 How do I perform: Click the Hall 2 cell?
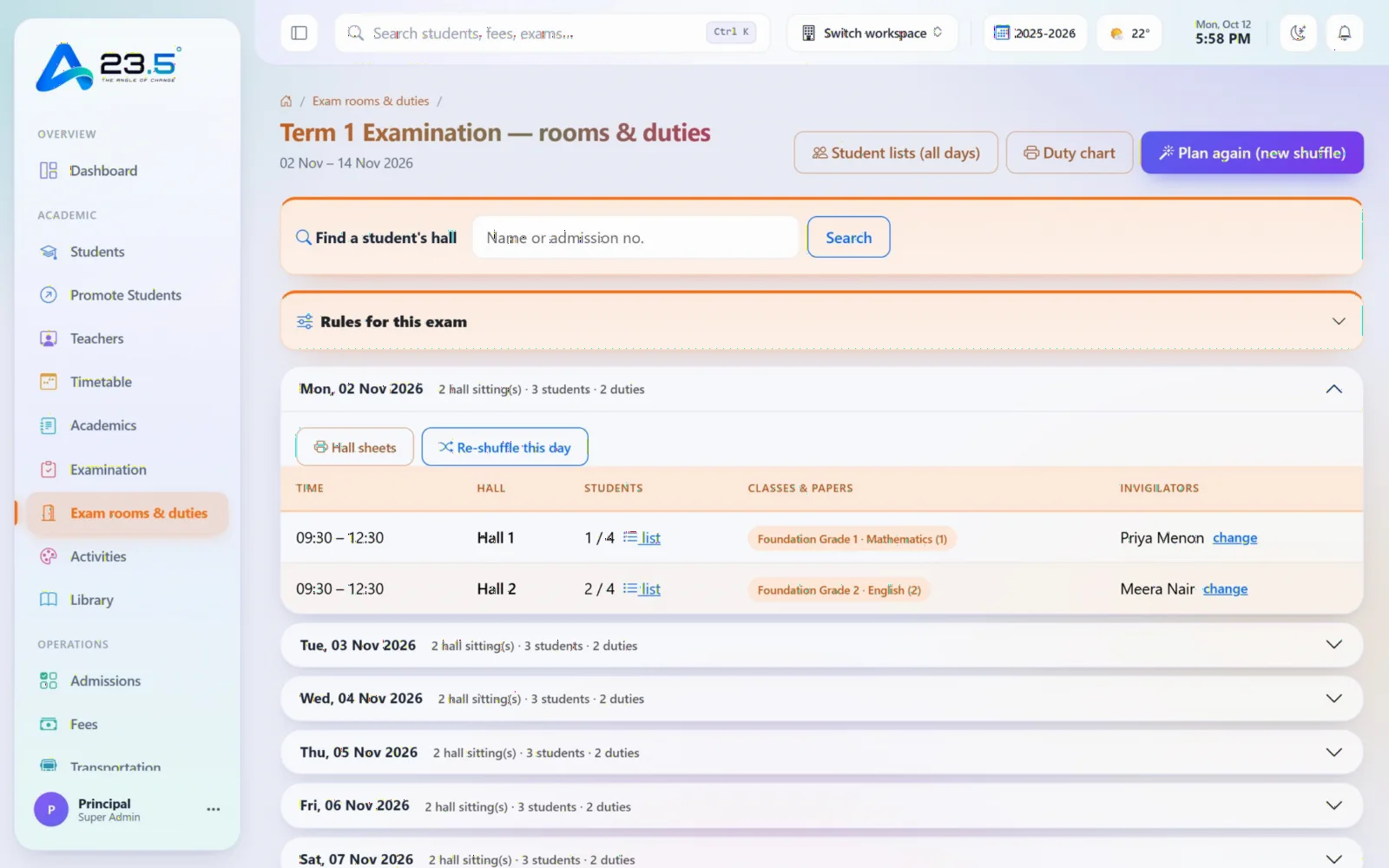pos(497,589)
